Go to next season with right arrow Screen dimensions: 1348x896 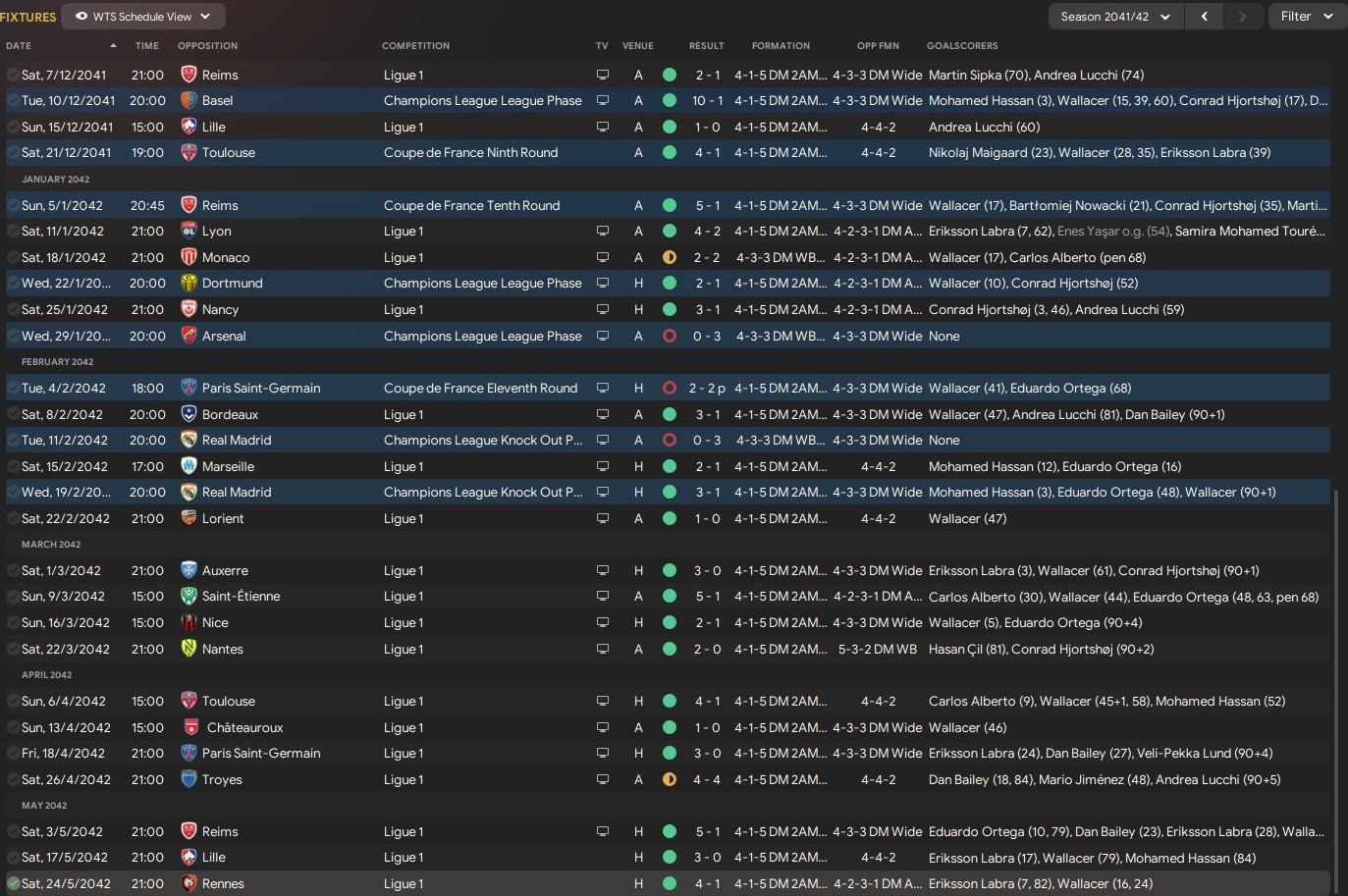1242,17
